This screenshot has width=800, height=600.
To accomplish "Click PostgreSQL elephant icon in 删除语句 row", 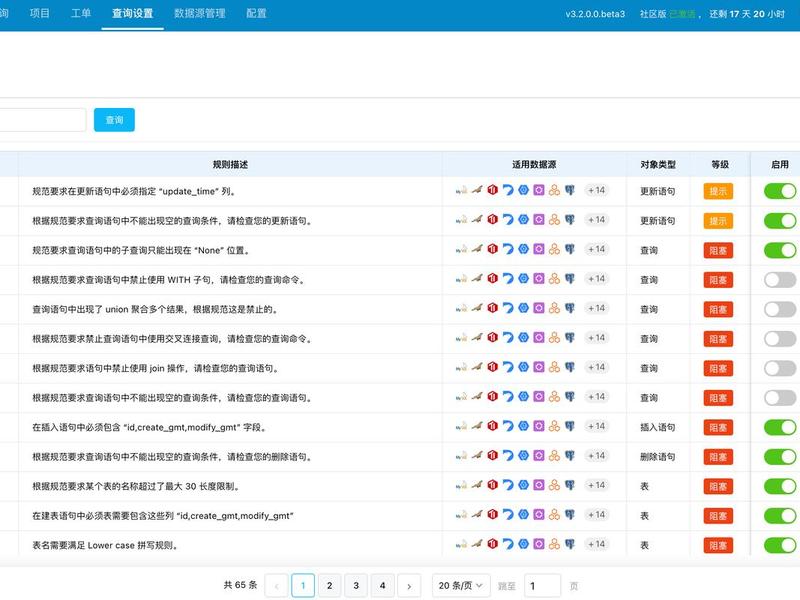I will (570, 456).
